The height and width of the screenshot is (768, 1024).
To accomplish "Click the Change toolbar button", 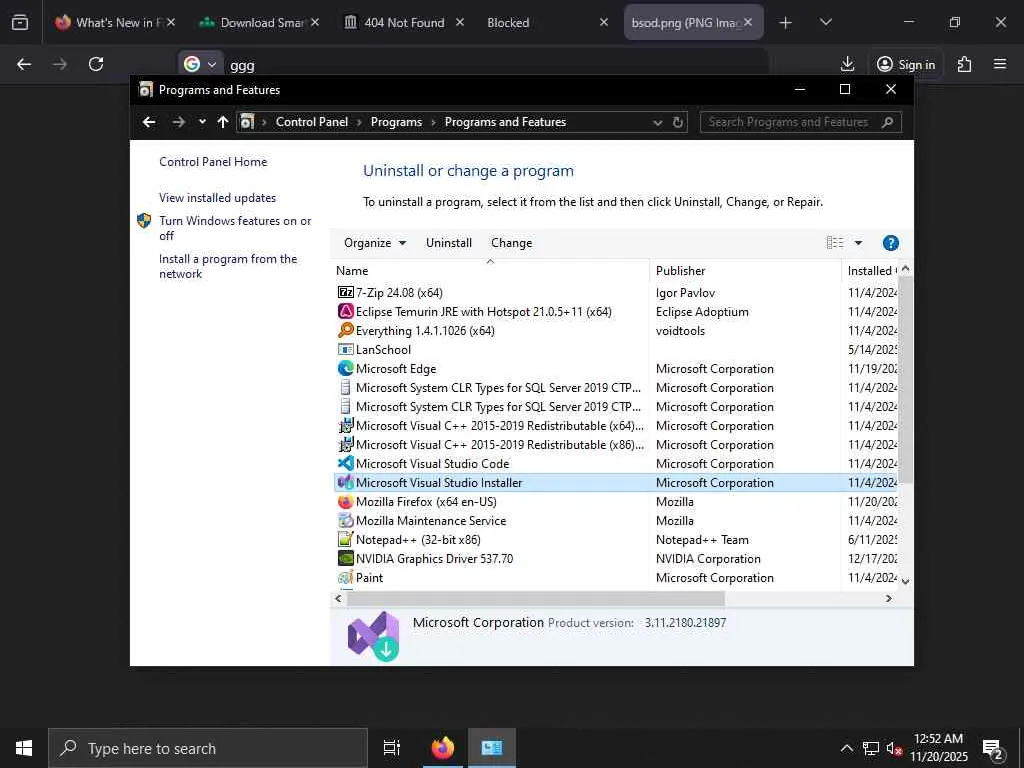I will 511,243.
